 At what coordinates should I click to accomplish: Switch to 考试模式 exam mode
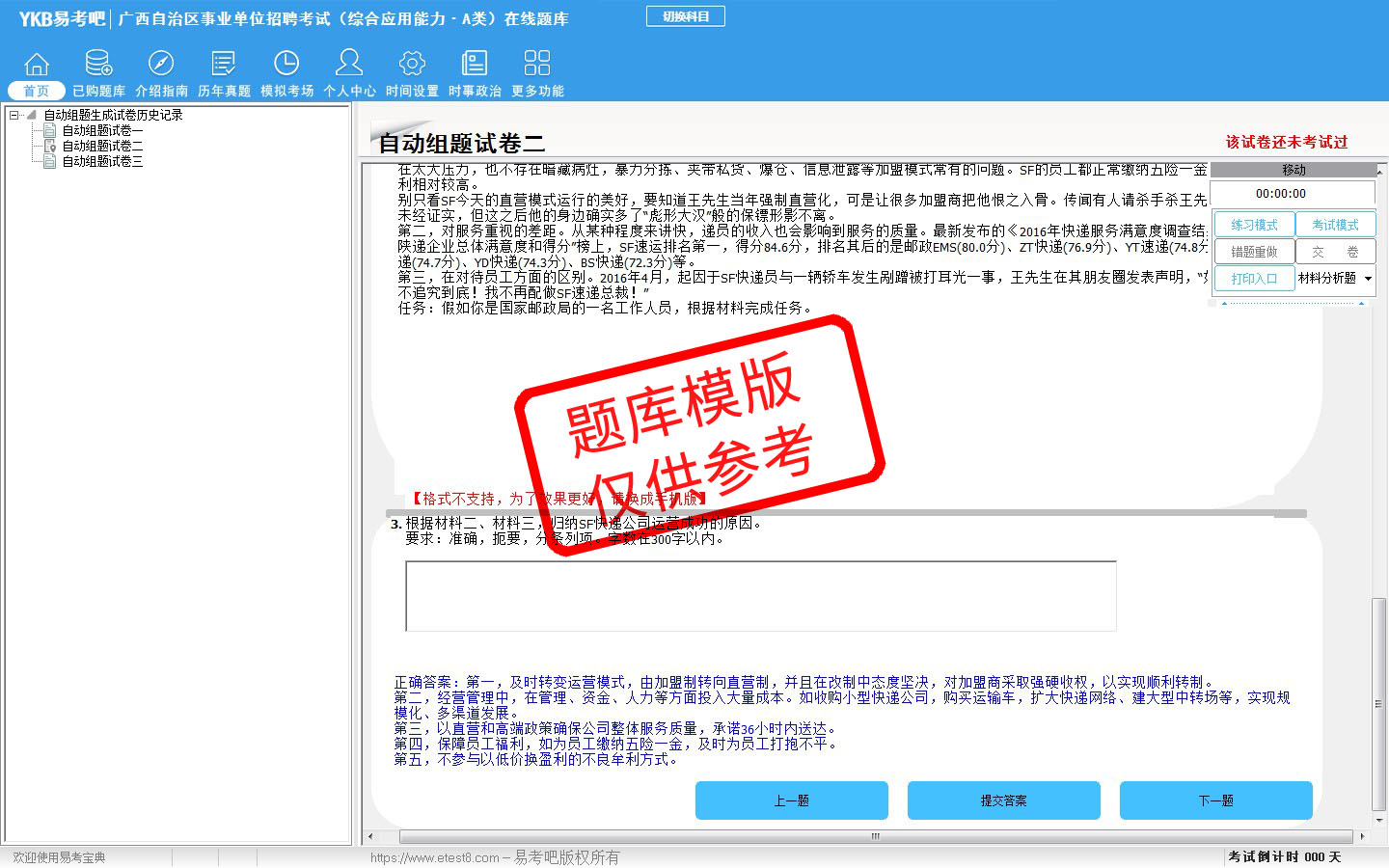(1335, 225)
